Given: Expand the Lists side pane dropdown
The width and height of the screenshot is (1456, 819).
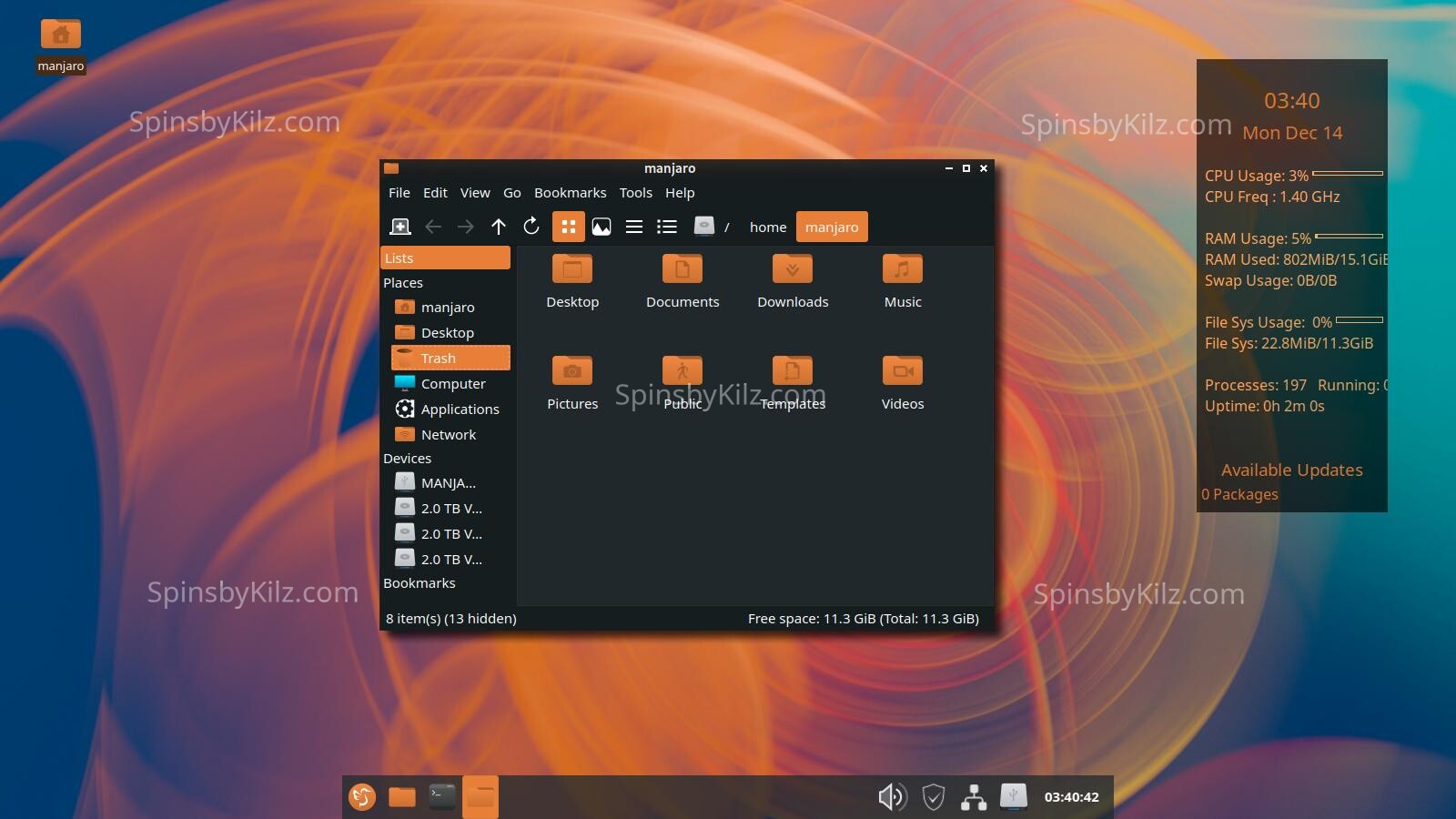Looking at the screenshot, I should click(x=445, y=258).
